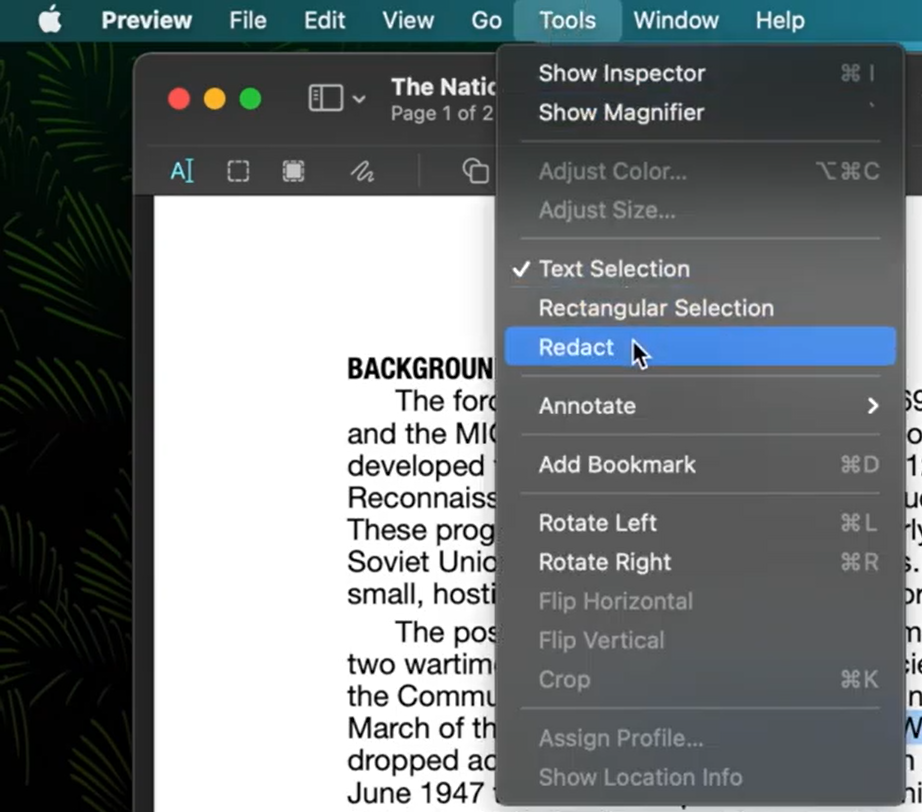Viewport: 922px width, 812px height.
Task: Click Redact in the Tools menu
Action: coord(700,347)
